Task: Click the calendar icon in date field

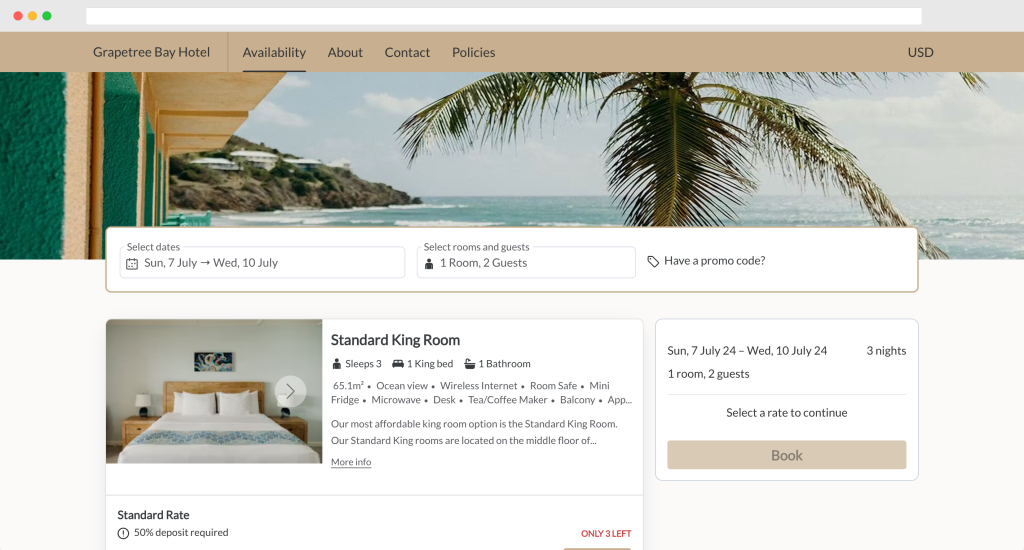Action: tap(132, 264)
